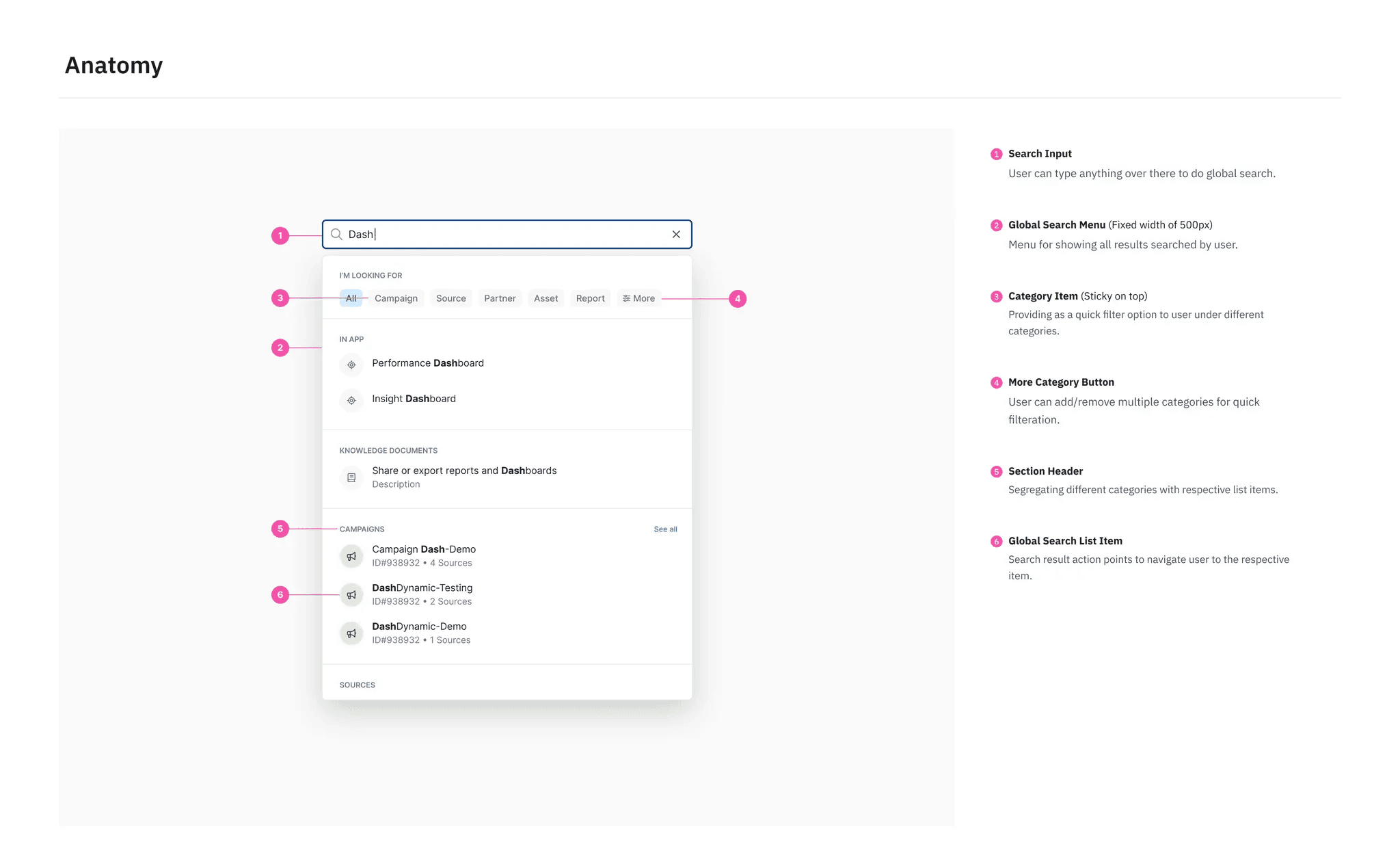Viewport: 1400px width, 844px height.
Task: Click See all campaigns link
Action: pos(665,529)
